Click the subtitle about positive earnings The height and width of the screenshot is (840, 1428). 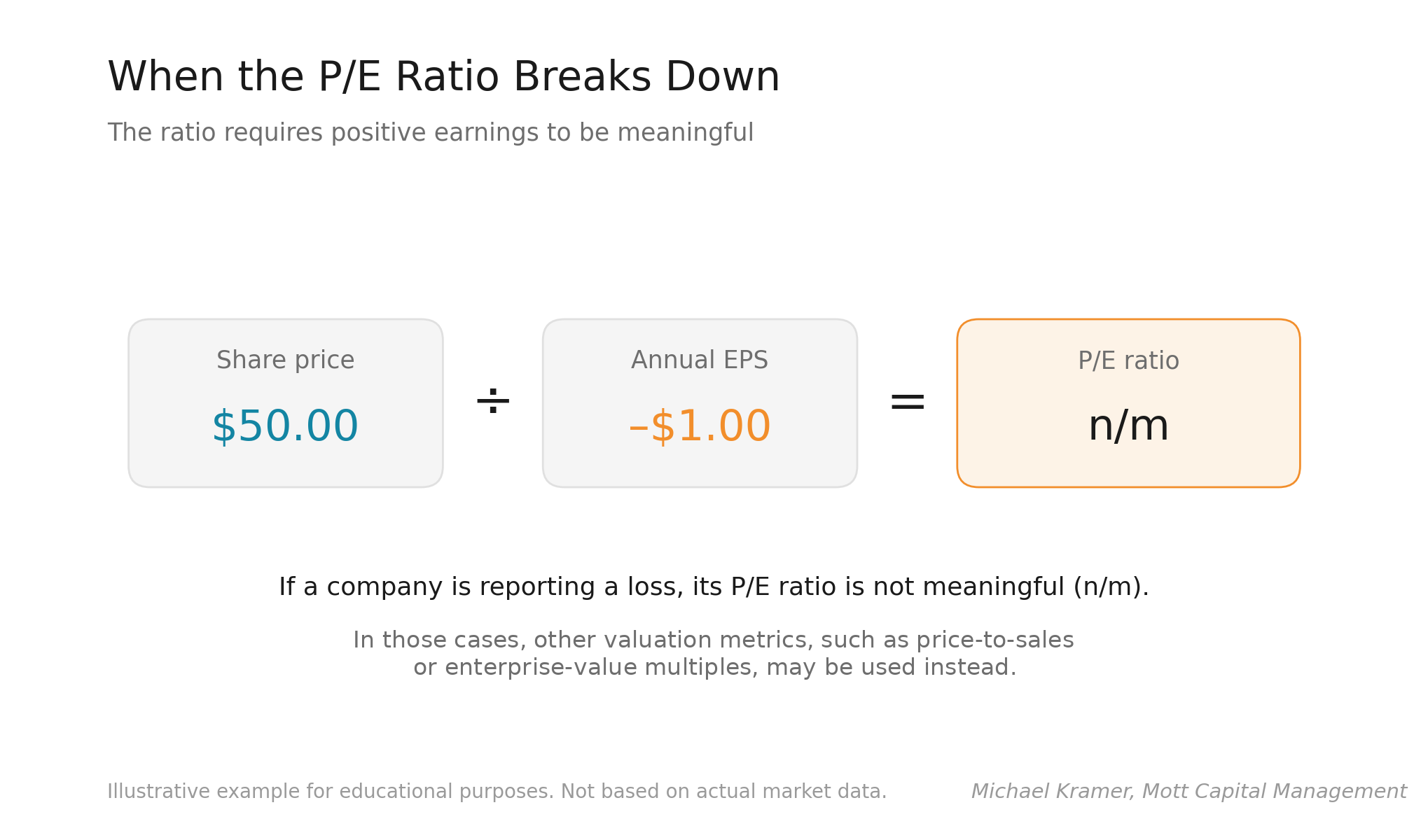(430, 133)
